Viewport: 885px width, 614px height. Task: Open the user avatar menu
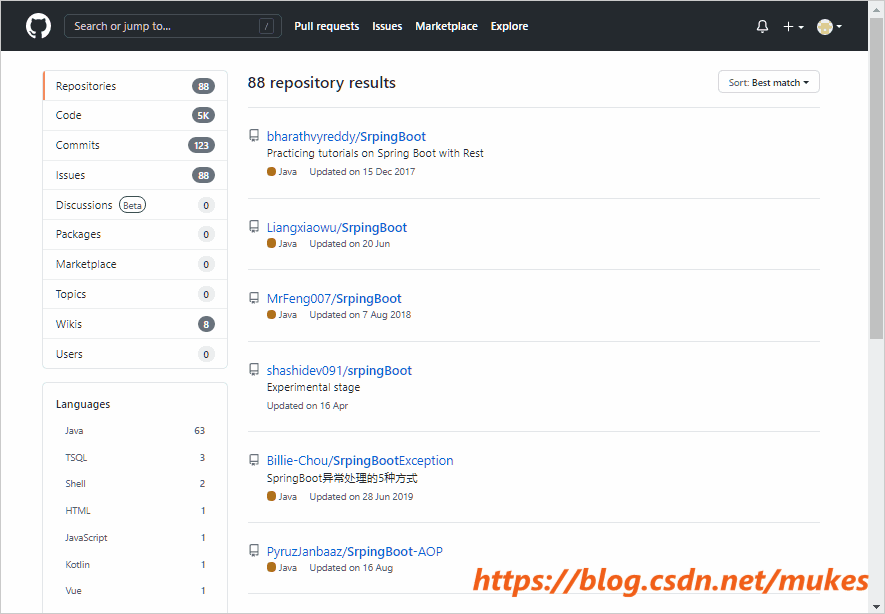pyautogui.click(x=829, y=27)
